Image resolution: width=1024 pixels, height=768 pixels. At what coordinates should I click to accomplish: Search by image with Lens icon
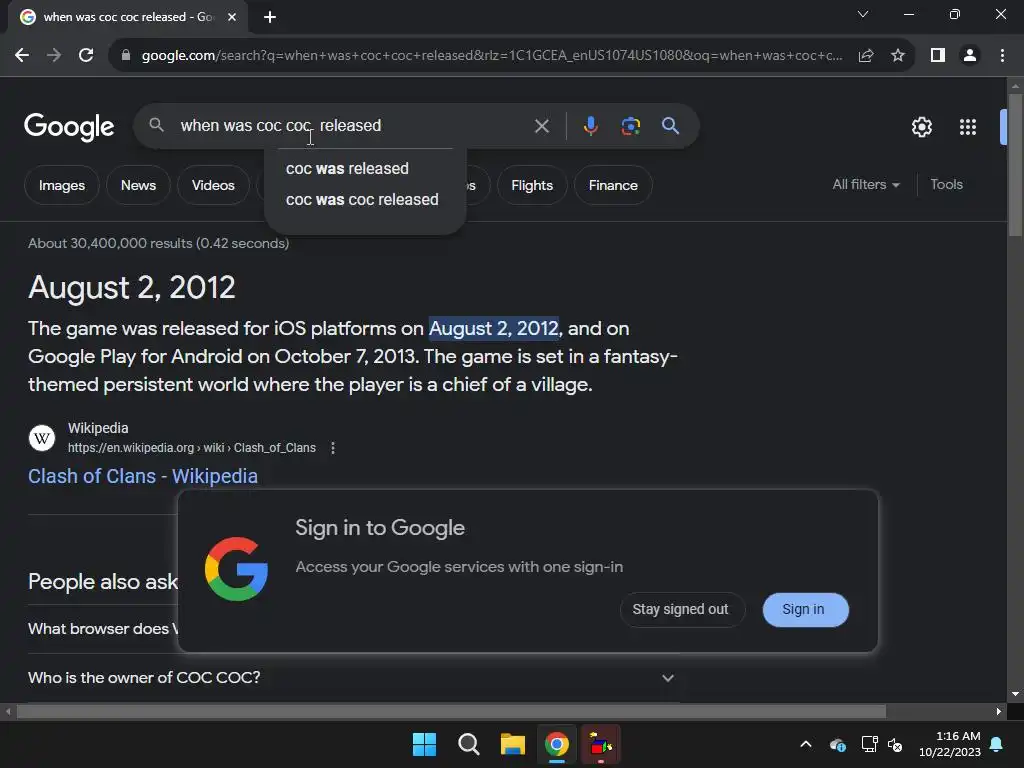(630, 126)
